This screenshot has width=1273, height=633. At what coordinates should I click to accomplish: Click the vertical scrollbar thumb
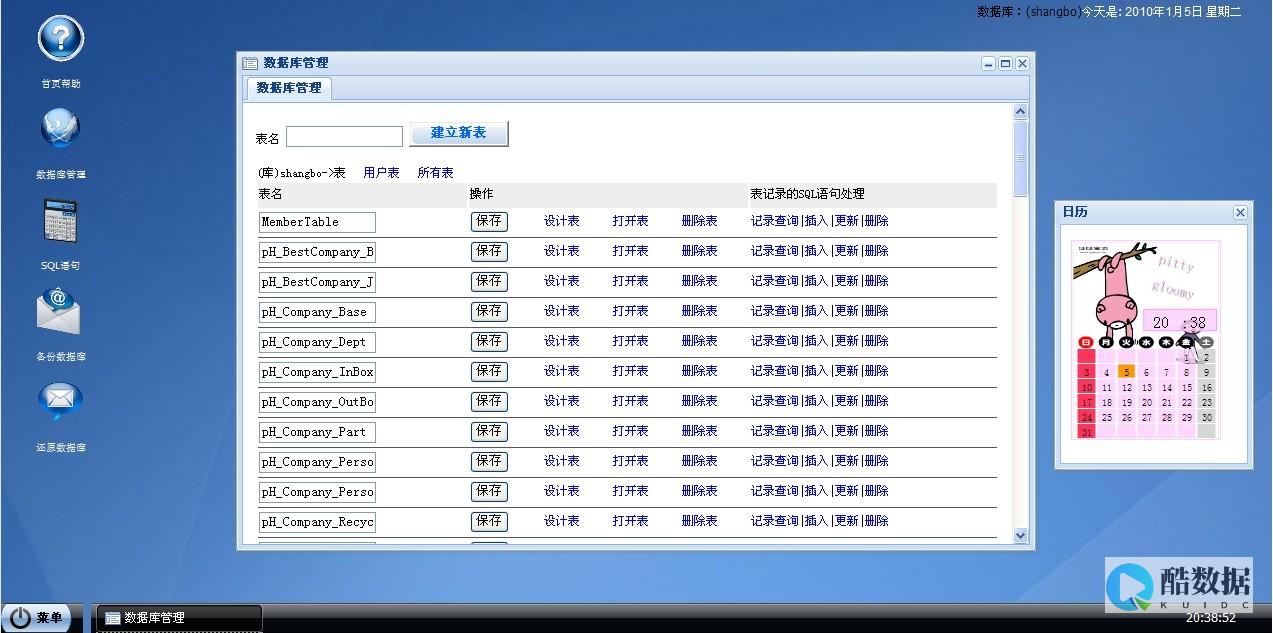[1021, 158]
